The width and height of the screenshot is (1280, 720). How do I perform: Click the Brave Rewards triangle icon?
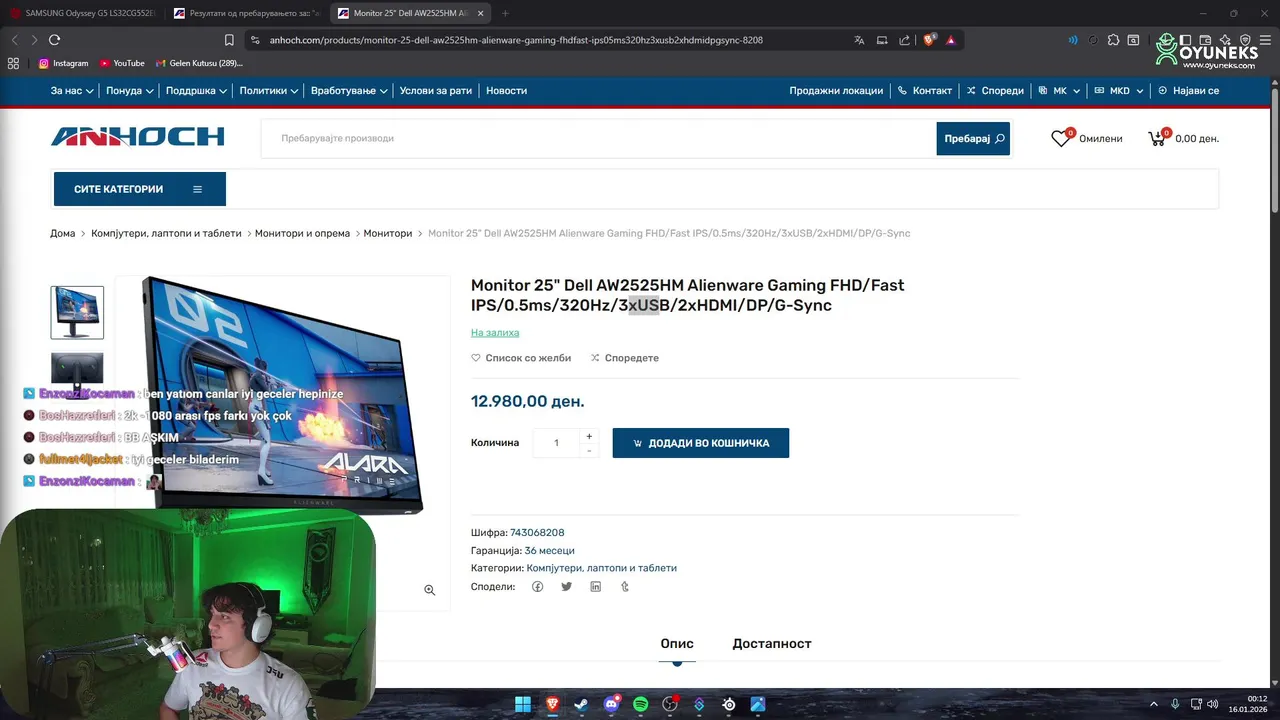951,40
